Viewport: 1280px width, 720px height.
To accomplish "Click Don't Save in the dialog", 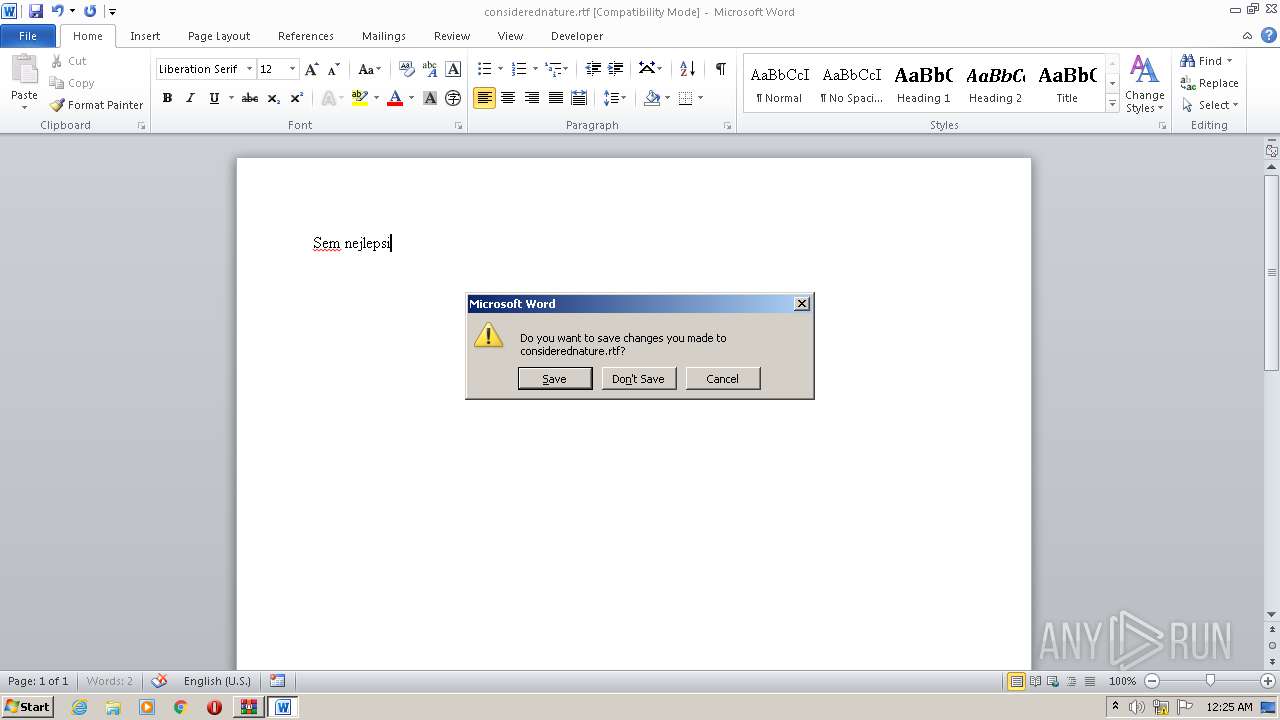I will coord(638,379).
